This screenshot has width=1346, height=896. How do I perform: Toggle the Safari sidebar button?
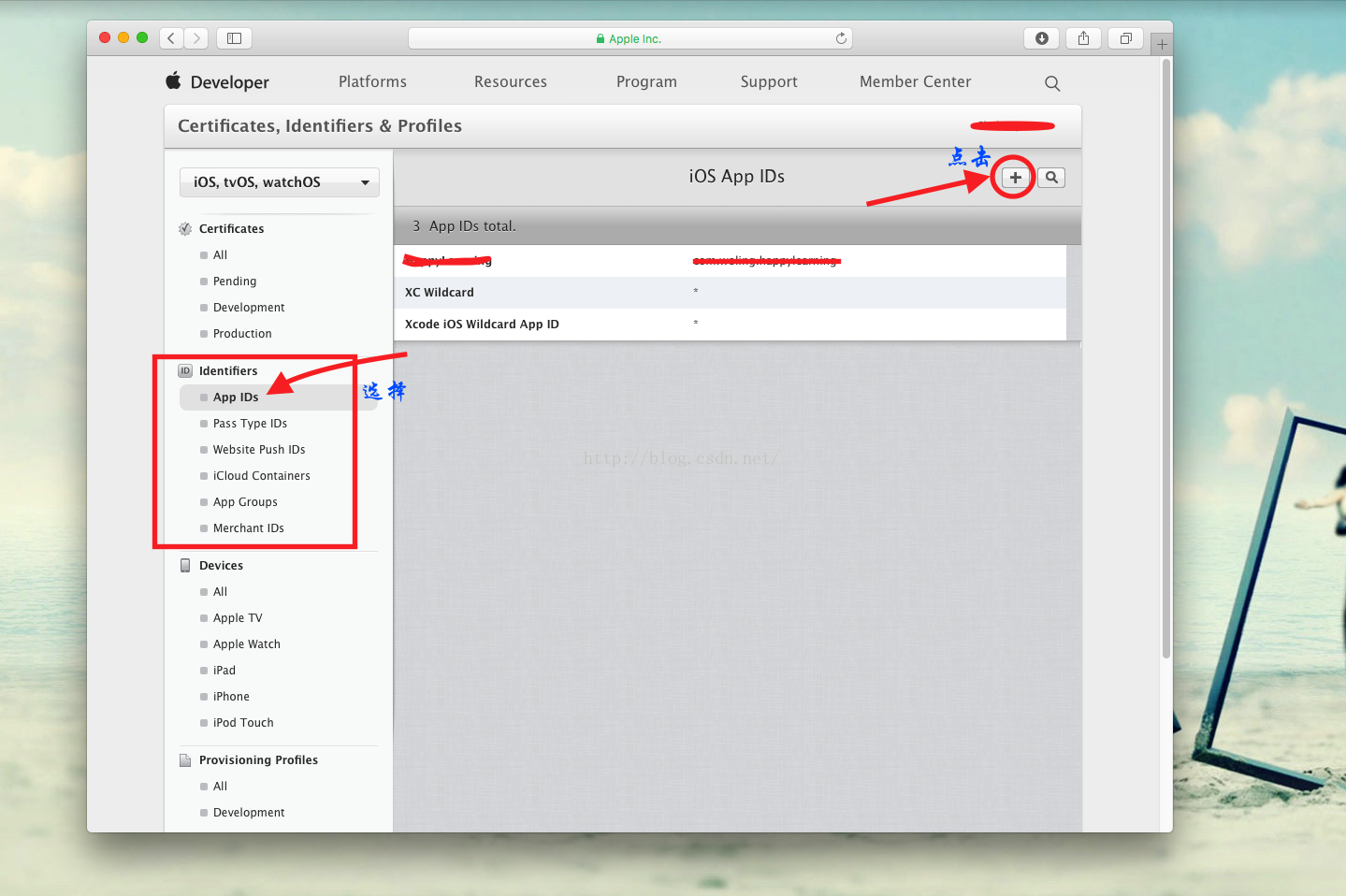tap(235, 38)
